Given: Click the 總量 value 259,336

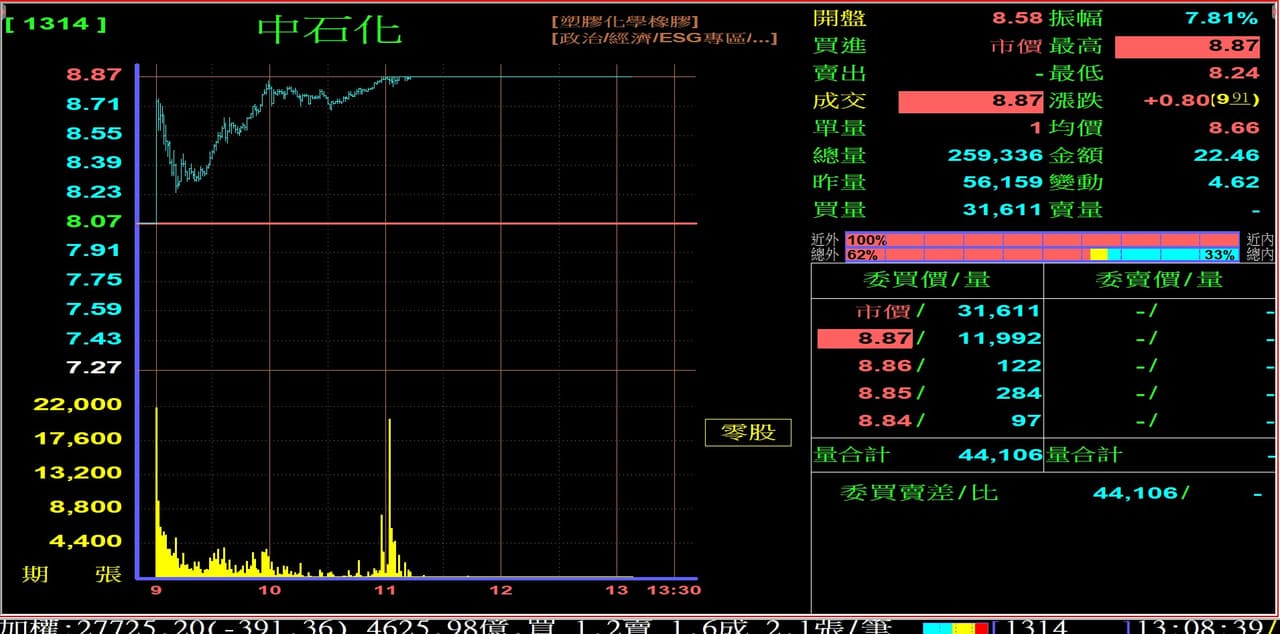Looking at the screenshot, I should point(995,156).
